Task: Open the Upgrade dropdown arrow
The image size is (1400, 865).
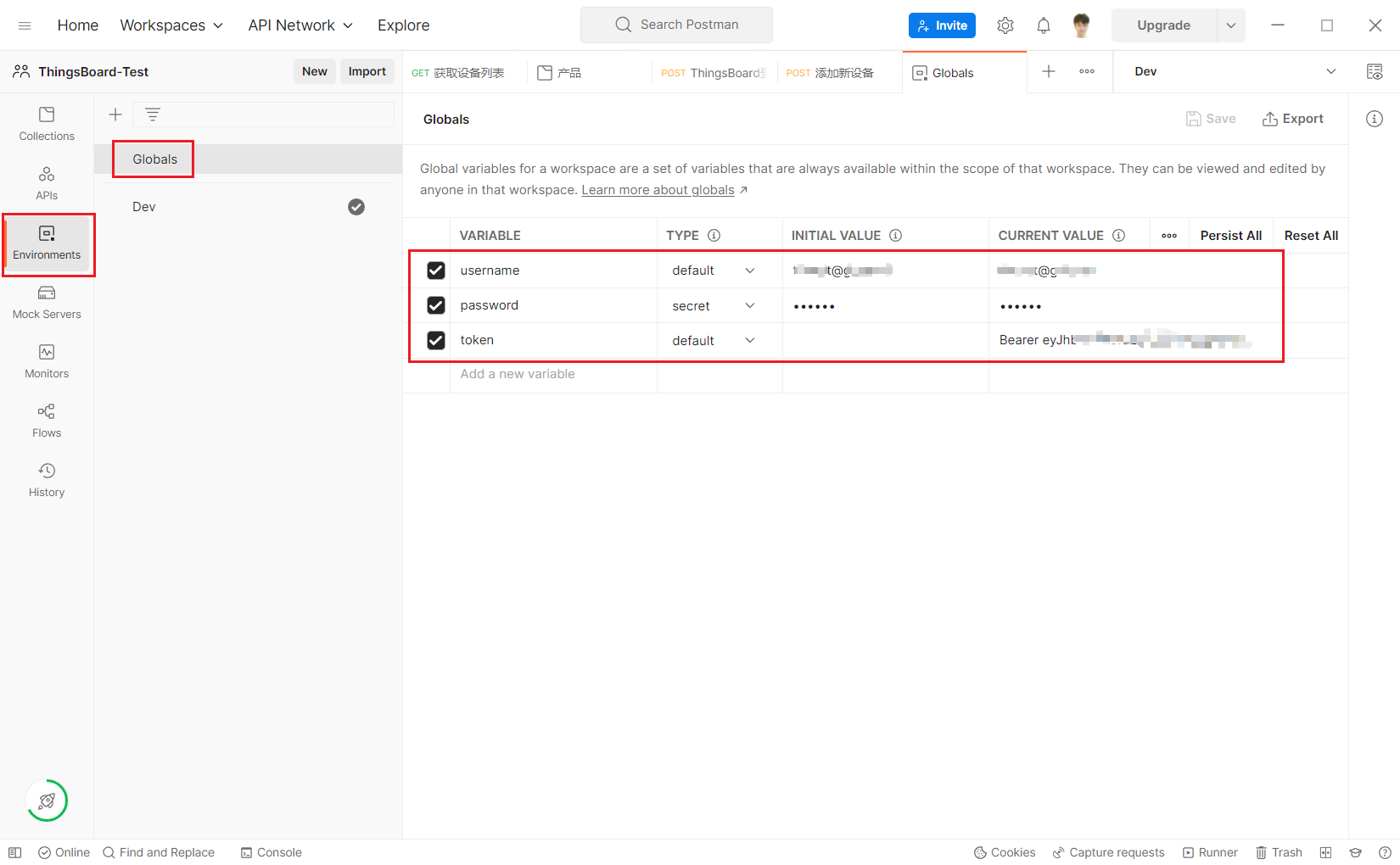Action: [1231, 25]
